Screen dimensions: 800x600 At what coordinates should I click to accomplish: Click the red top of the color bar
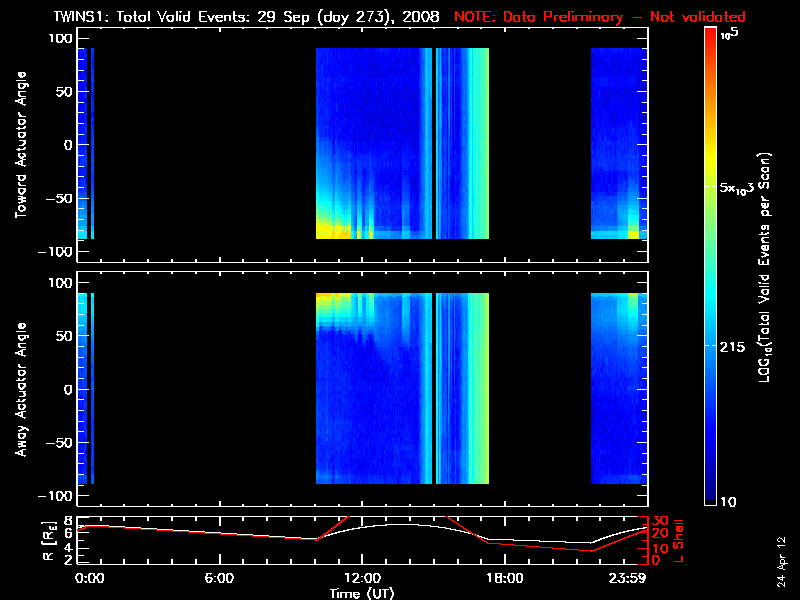[x=711, y=36]
